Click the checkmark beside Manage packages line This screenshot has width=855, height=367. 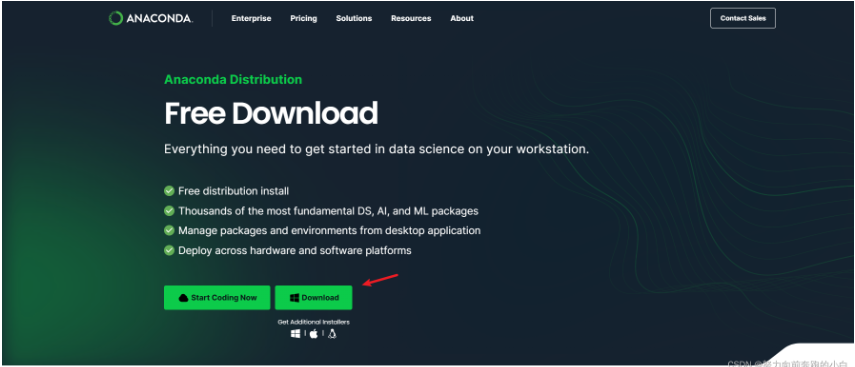(x=169, y=230)
